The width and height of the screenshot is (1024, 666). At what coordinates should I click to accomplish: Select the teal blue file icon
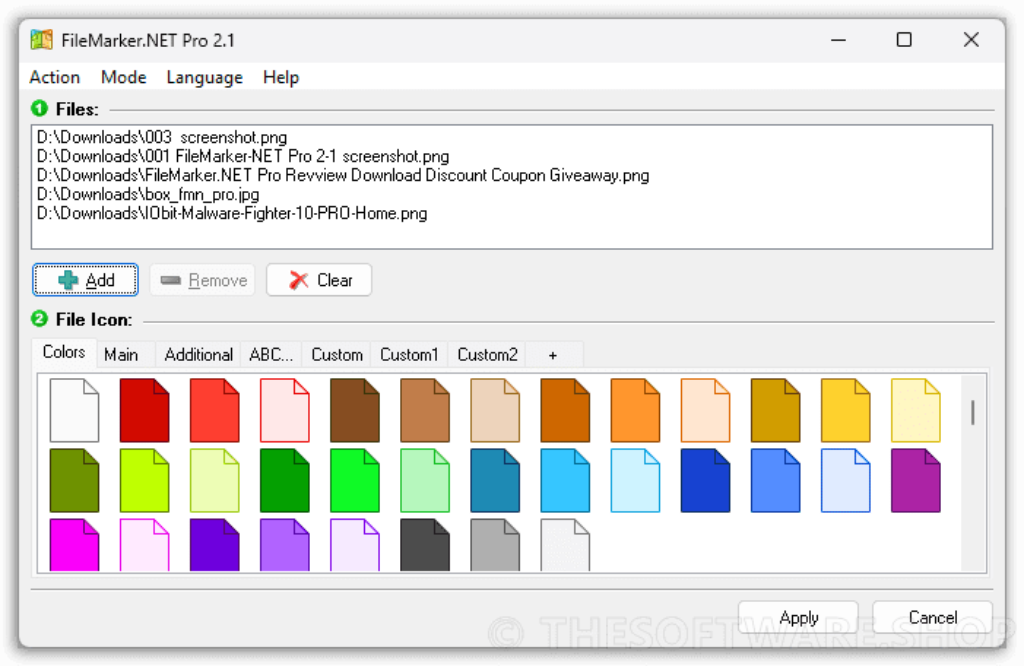tap(495, 481)
